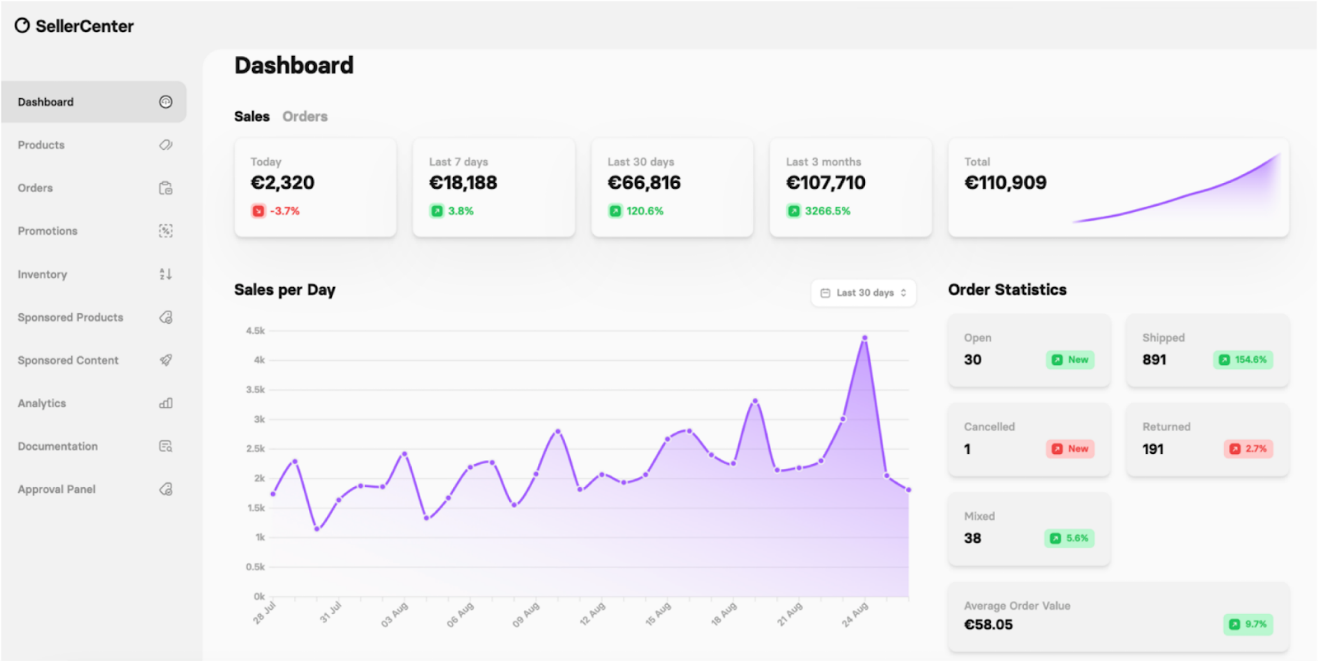The height and width of the screenshot is (661, 1318).
Task: Open the Mixed orders statistic card
Action: (x=1029, y=529)
